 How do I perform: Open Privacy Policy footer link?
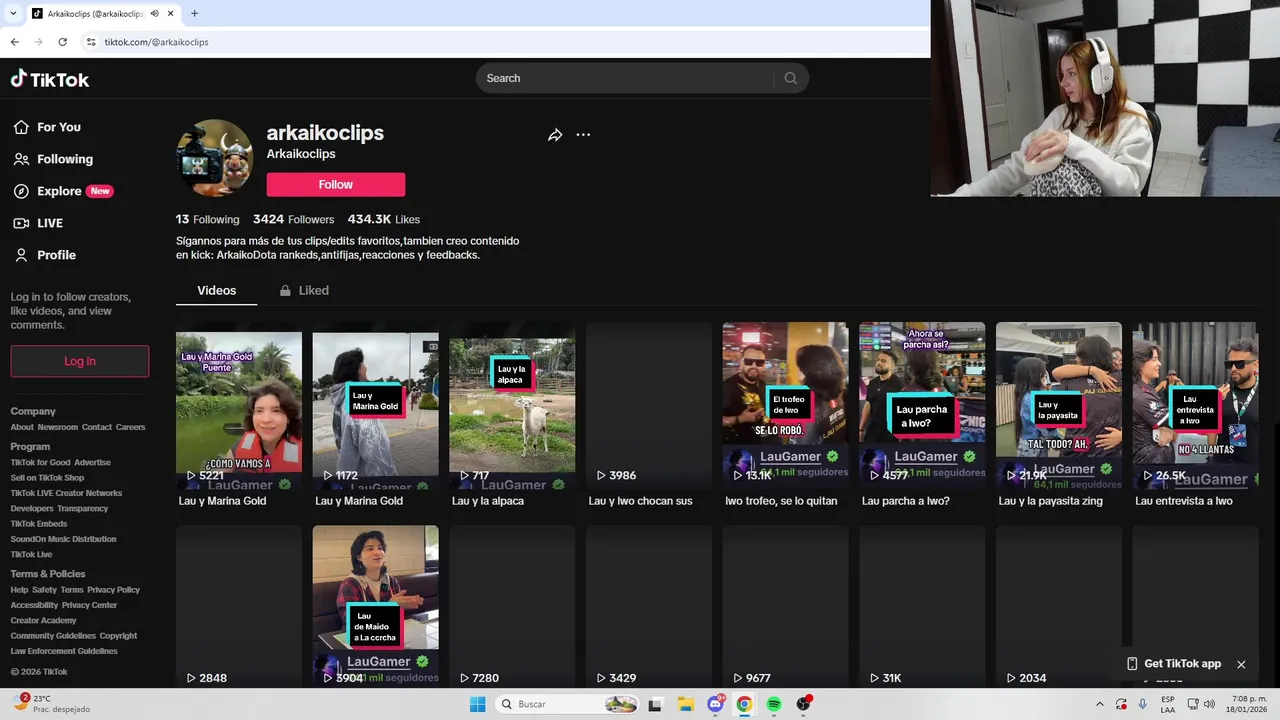[113, 590]
